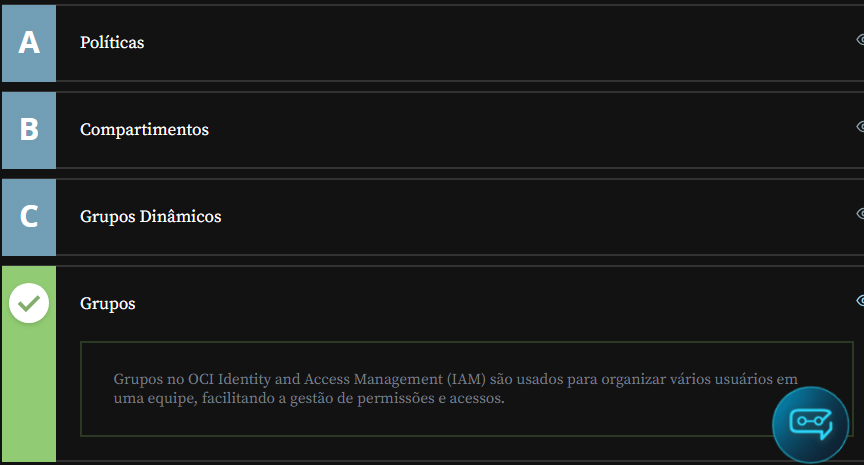Click the letter C answer badge
Image resolution: width=864 pixels, height=465 pixels.
click(28, 216)
